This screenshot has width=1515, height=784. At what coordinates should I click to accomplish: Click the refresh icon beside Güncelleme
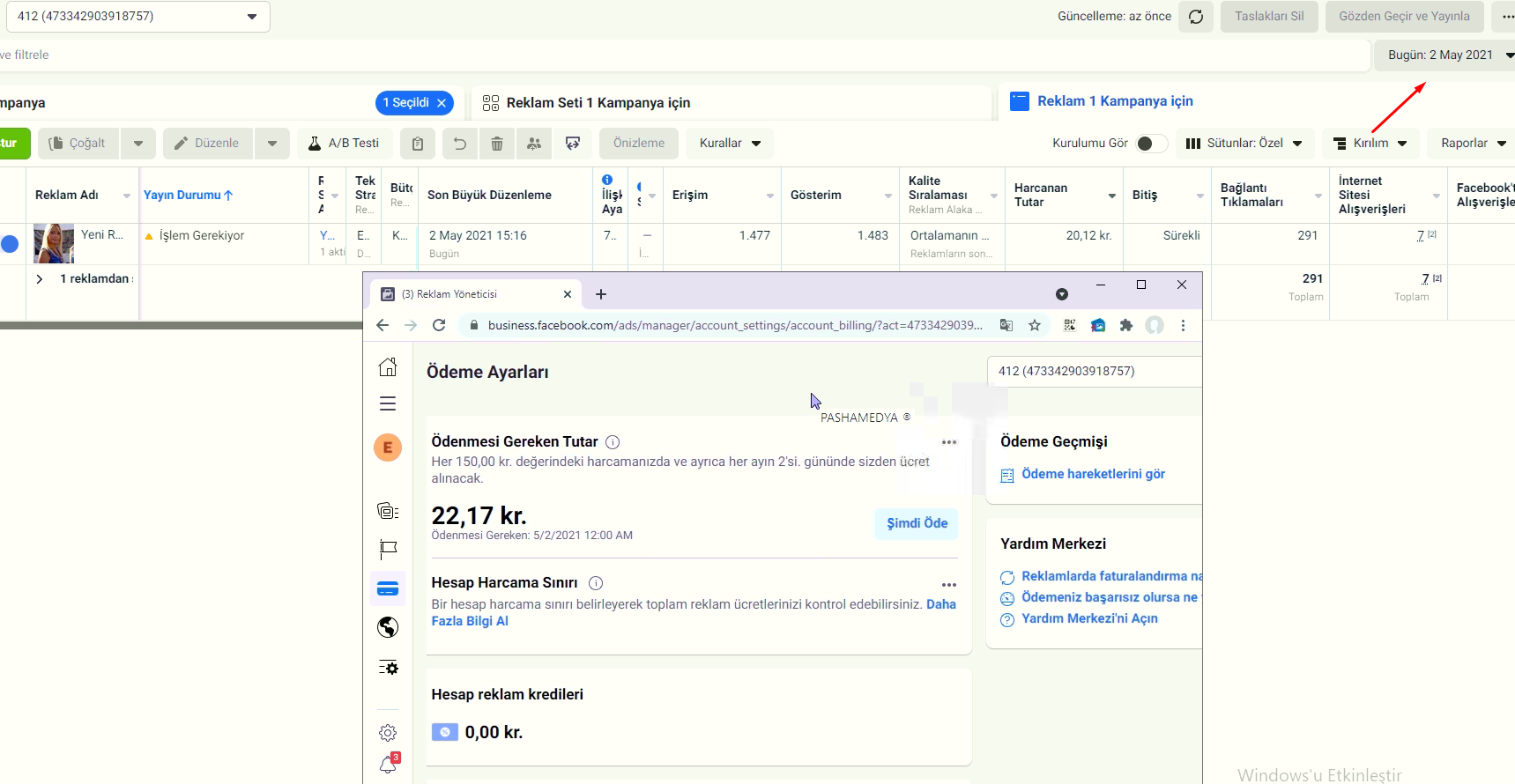1196,17
